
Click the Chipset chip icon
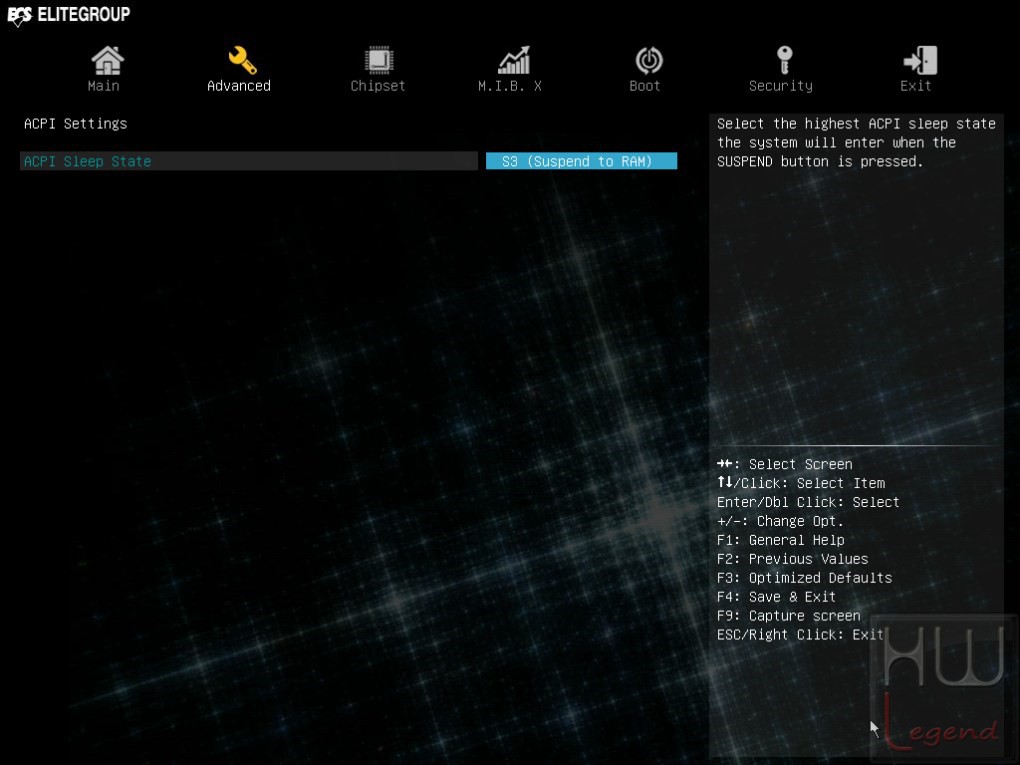[x=379, y=60]
